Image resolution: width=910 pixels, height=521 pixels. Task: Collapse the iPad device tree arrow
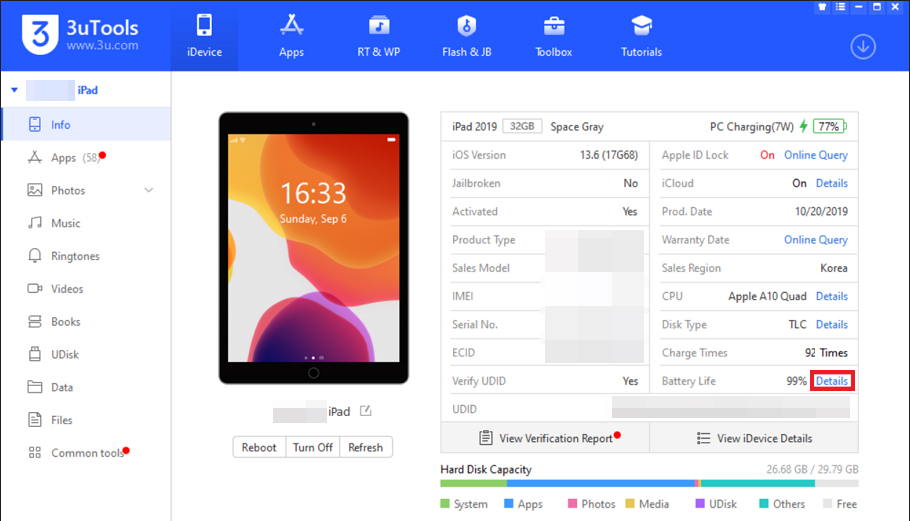(x=15, y=90)
